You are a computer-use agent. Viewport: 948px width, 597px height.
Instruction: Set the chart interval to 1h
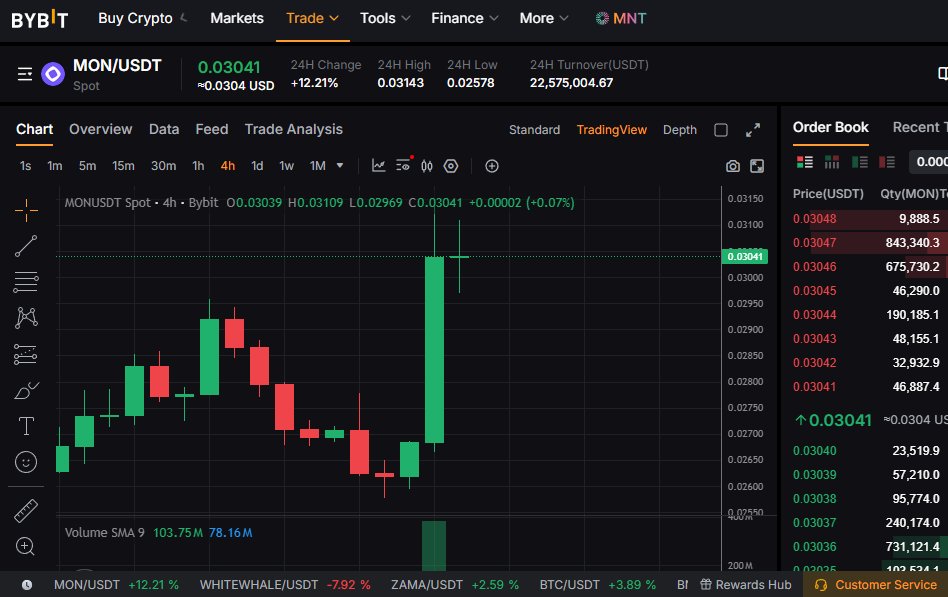pyautogui.click(x=198, y=166)
